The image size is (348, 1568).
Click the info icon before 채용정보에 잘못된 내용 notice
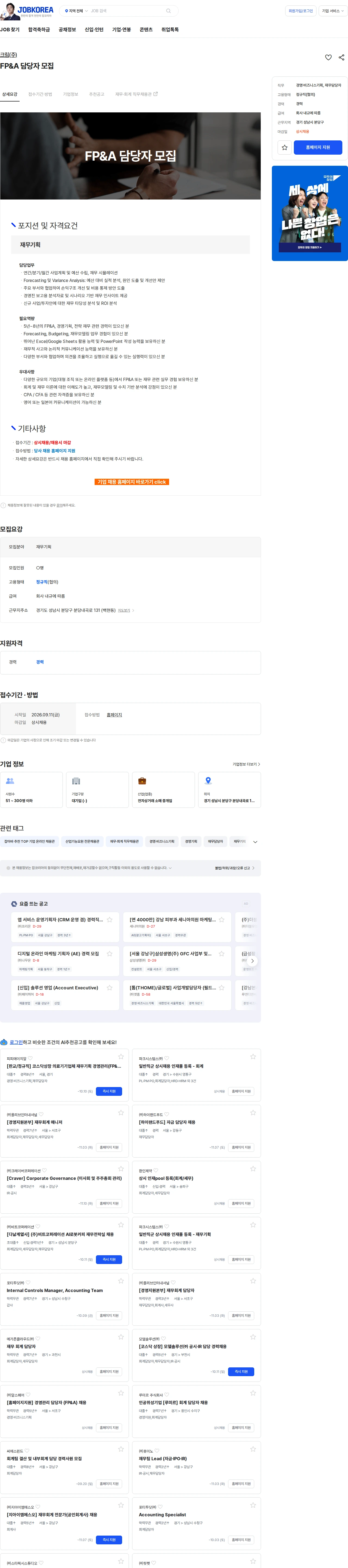[x=3, y=505]
